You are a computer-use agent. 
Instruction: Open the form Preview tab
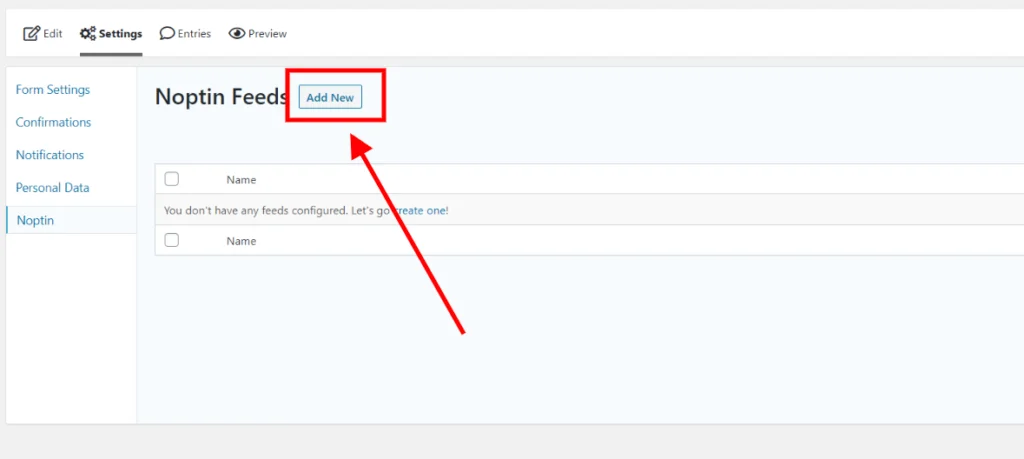(257, 34)
